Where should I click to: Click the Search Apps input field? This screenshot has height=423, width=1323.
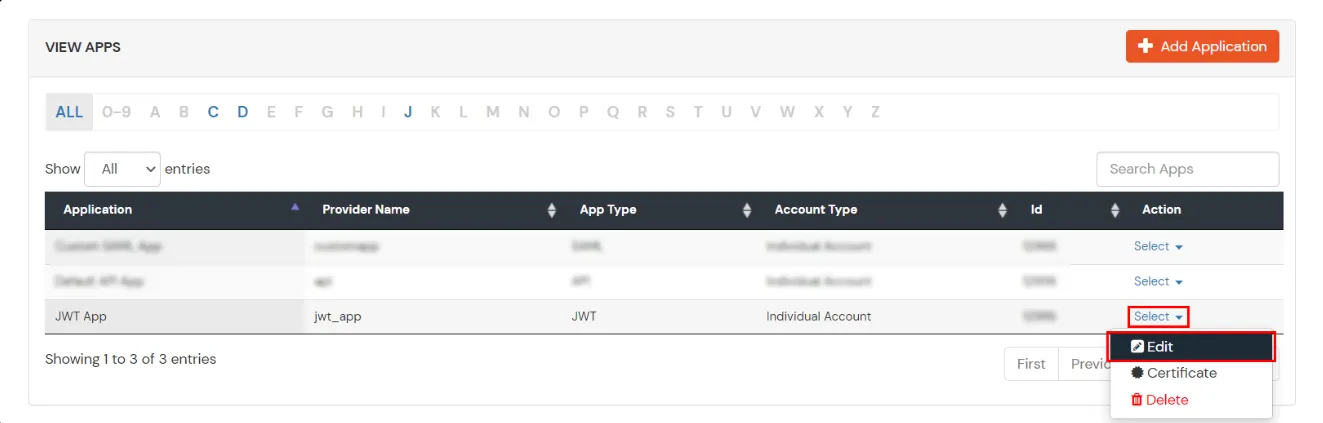click(1188, 169)
